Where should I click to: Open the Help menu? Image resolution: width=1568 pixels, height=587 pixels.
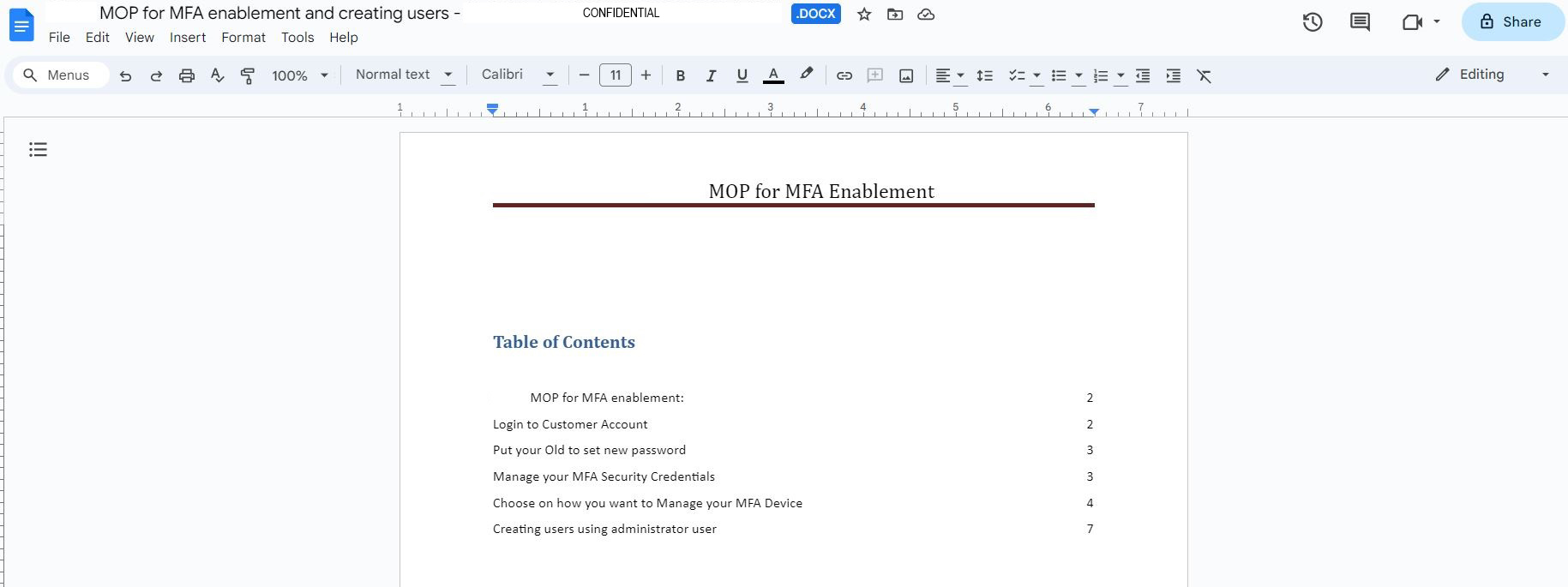[x=344, y=38]
